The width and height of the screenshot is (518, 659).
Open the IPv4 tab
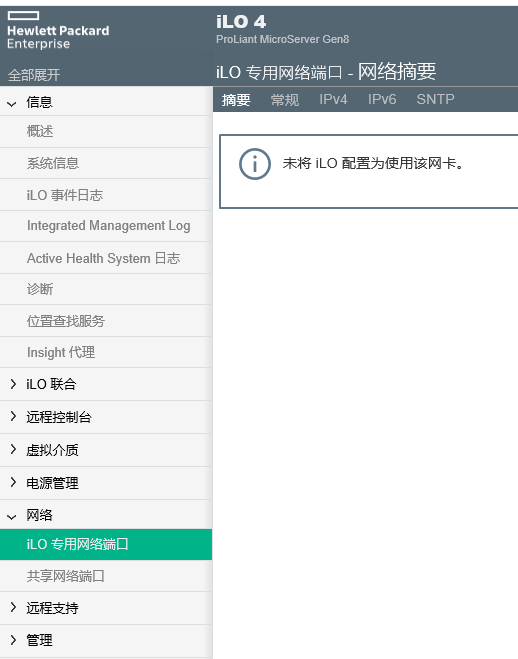click(333, 100)
